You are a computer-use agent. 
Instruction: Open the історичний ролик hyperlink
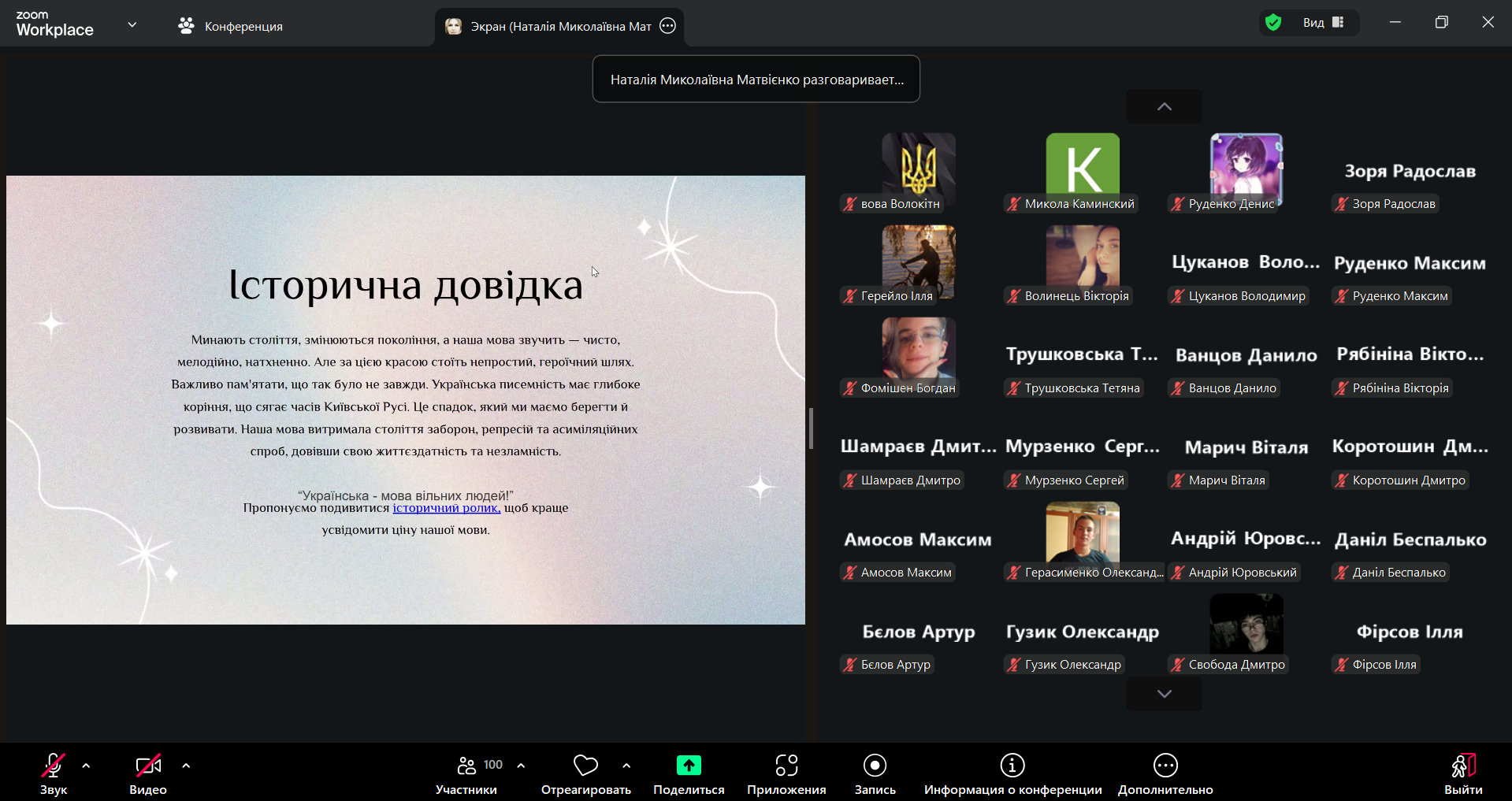[446, 508]
